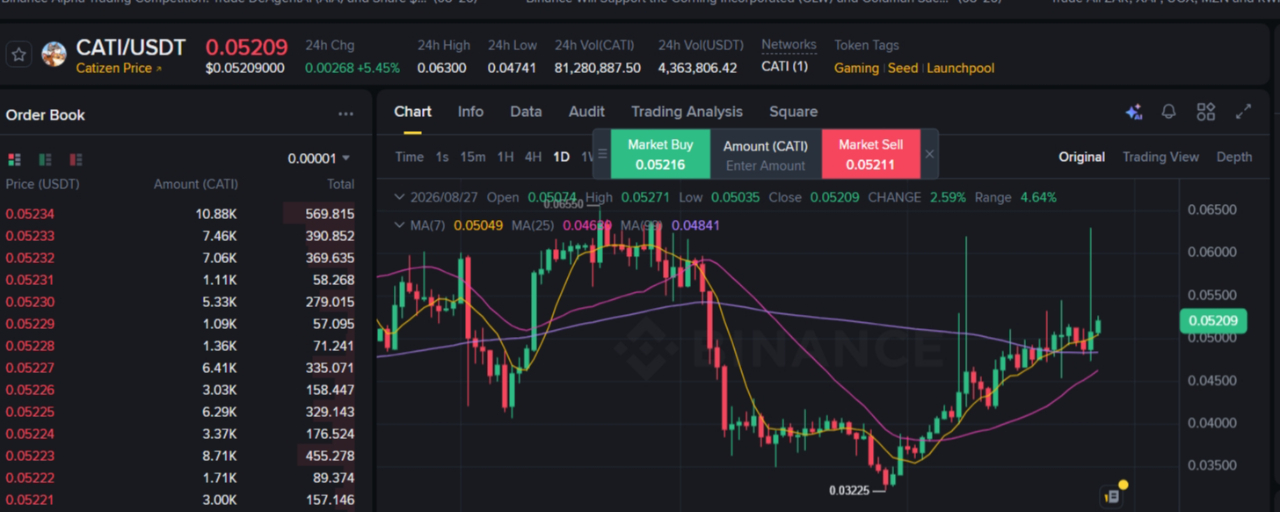Screen dimensions: 1280x512
Task: Select ask price 0.05228 row
Action: (x=180, y=346)
